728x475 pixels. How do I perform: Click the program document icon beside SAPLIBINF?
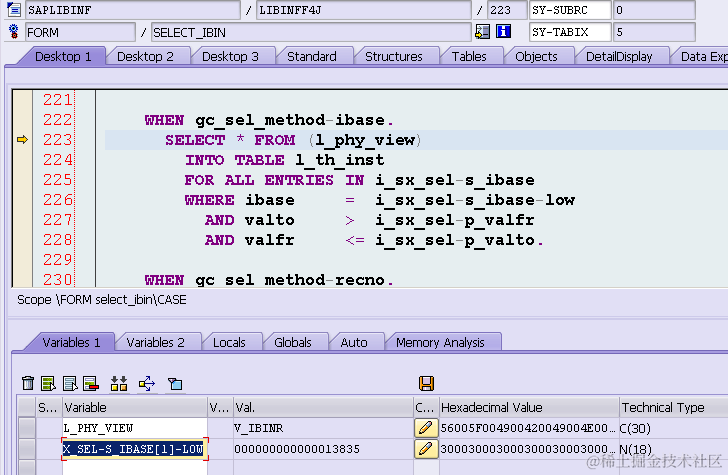tap(14, 10)
